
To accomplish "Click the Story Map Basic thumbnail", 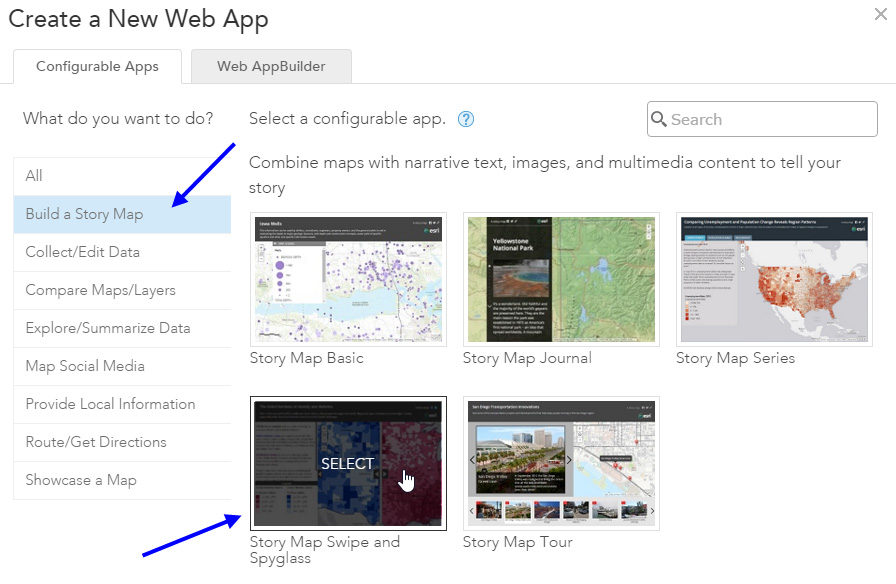I will point(348,279).
